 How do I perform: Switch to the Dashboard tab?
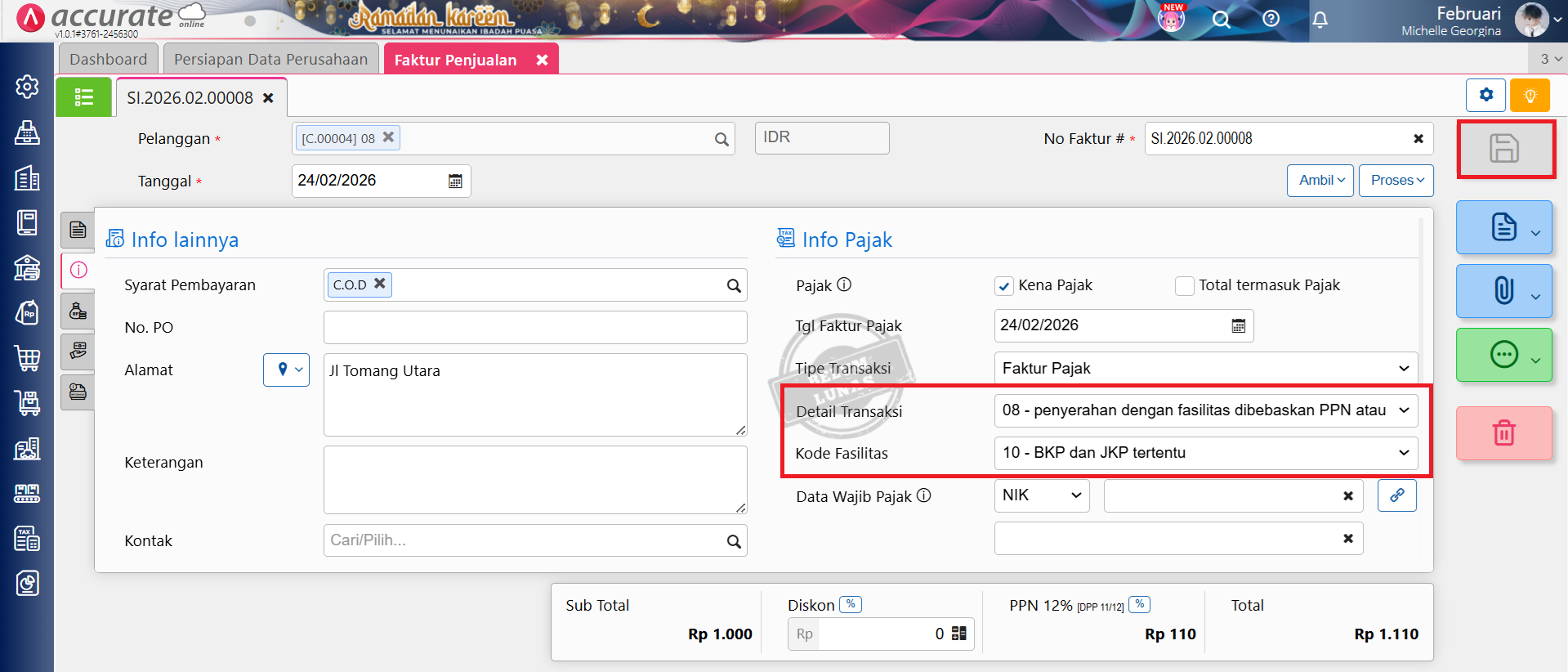(108, 60)
